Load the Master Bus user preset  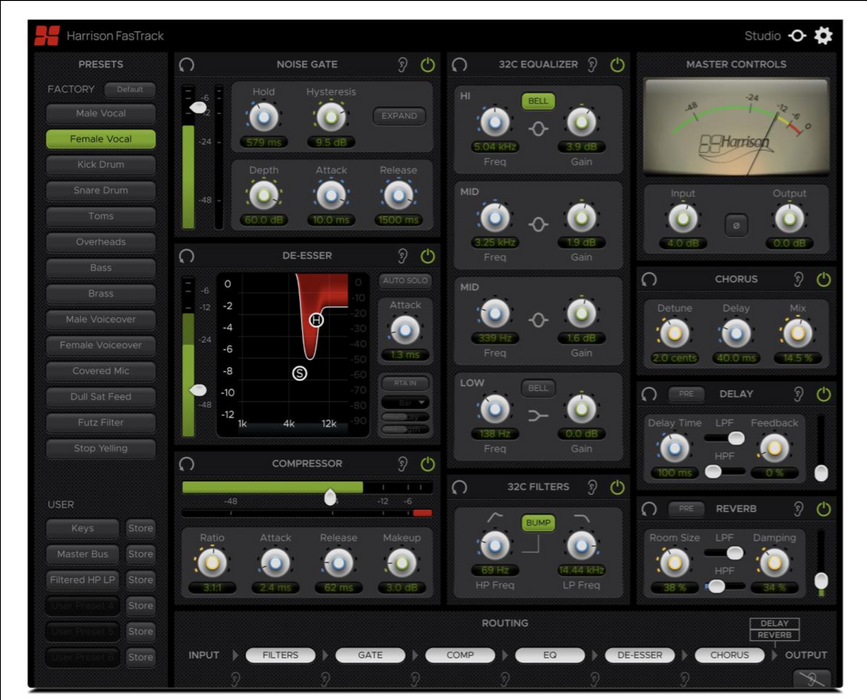82,554
